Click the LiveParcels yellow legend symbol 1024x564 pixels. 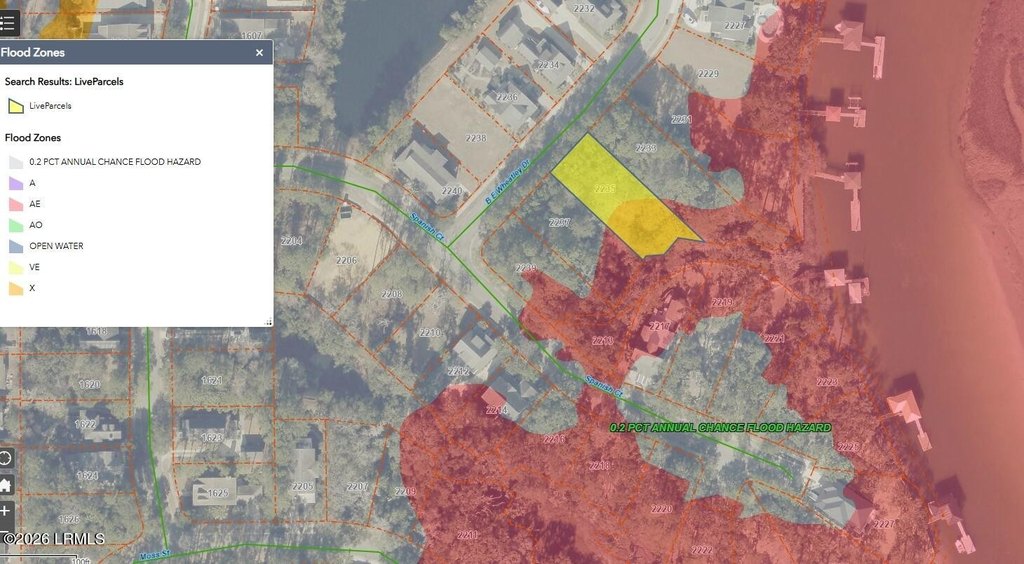tap(15, 105)
